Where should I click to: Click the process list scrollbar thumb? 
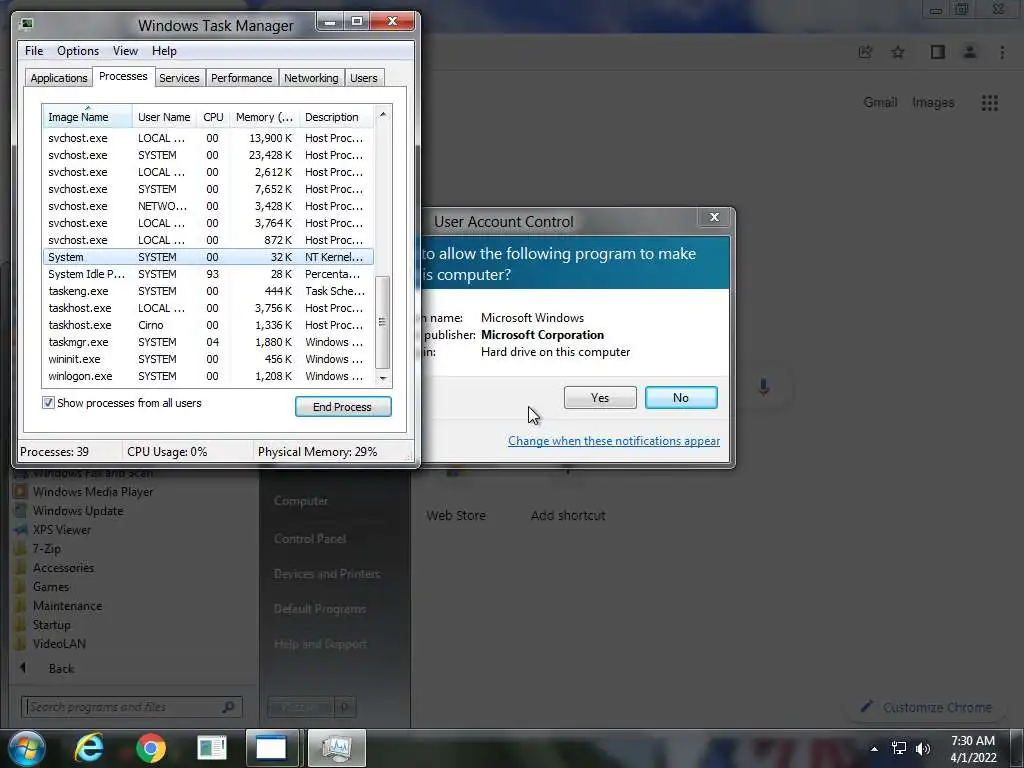click(x=383, y=322)
